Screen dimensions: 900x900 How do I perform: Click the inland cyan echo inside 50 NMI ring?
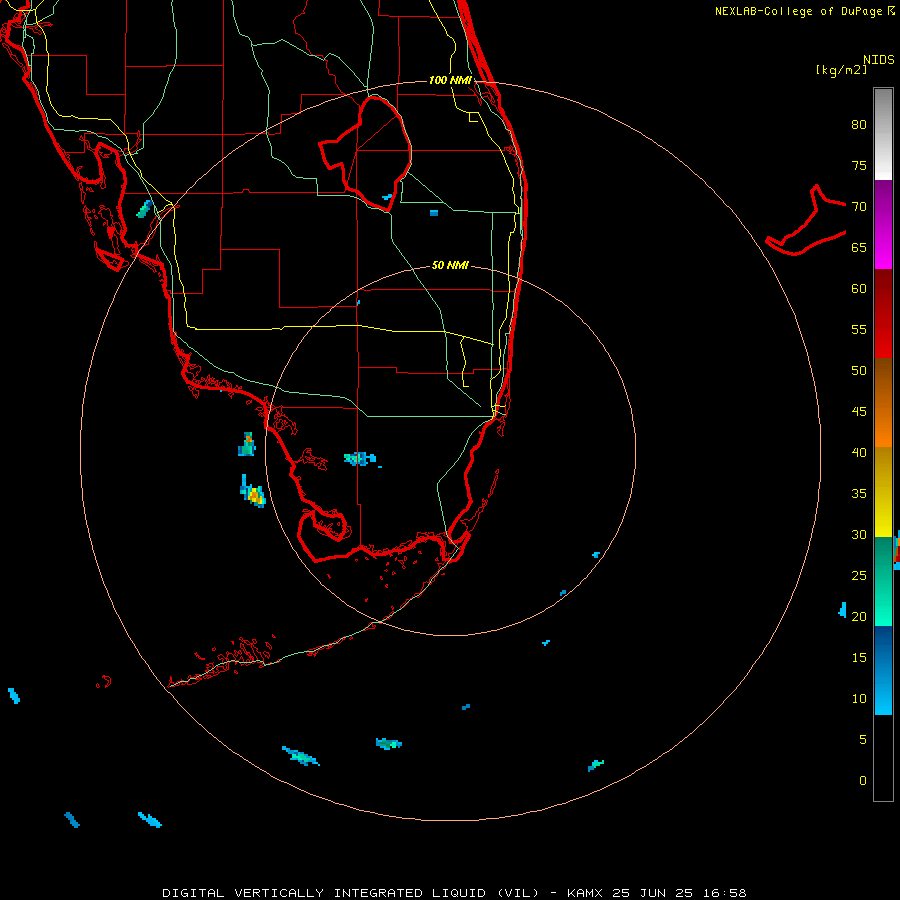[360, 459]
